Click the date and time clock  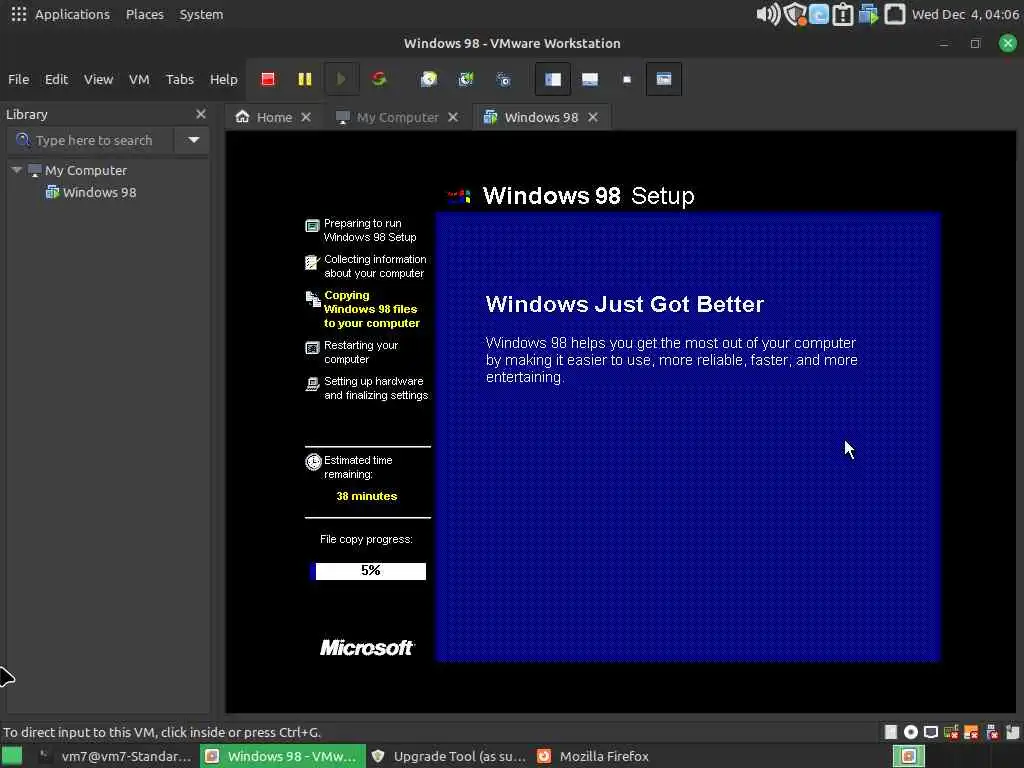(x=965, y=14)
